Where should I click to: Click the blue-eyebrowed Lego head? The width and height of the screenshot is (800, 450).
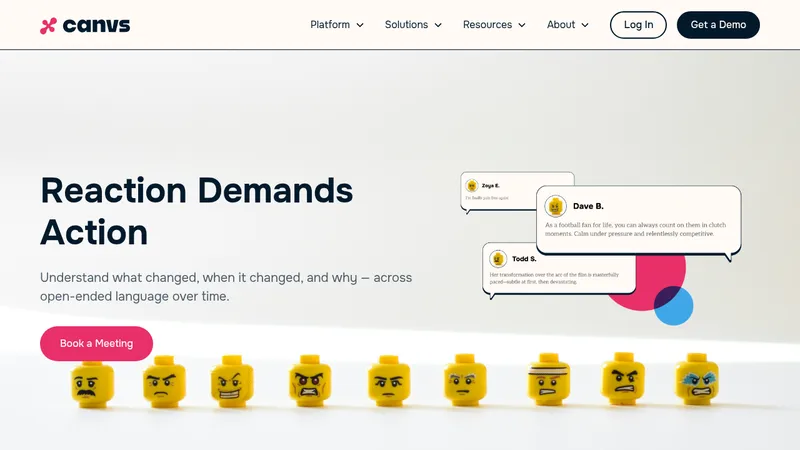click(697, 379)
